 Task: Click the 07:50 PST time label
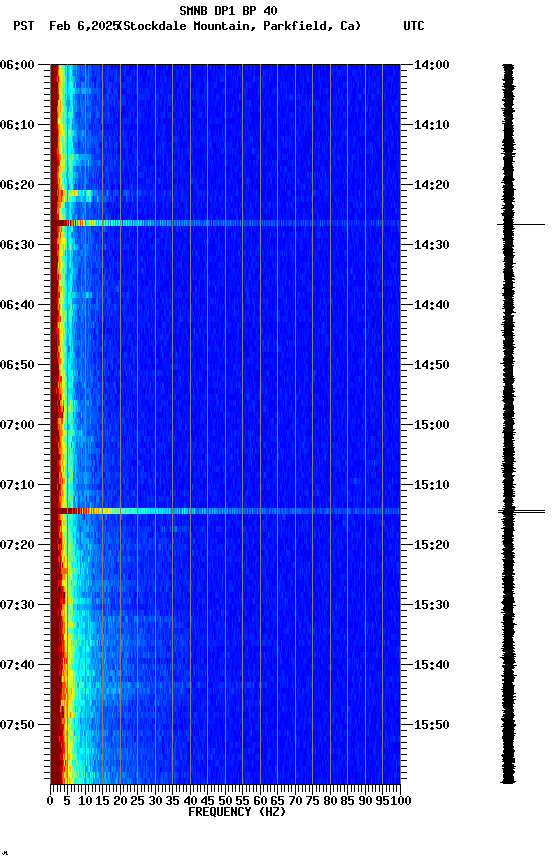pos(18,725)
